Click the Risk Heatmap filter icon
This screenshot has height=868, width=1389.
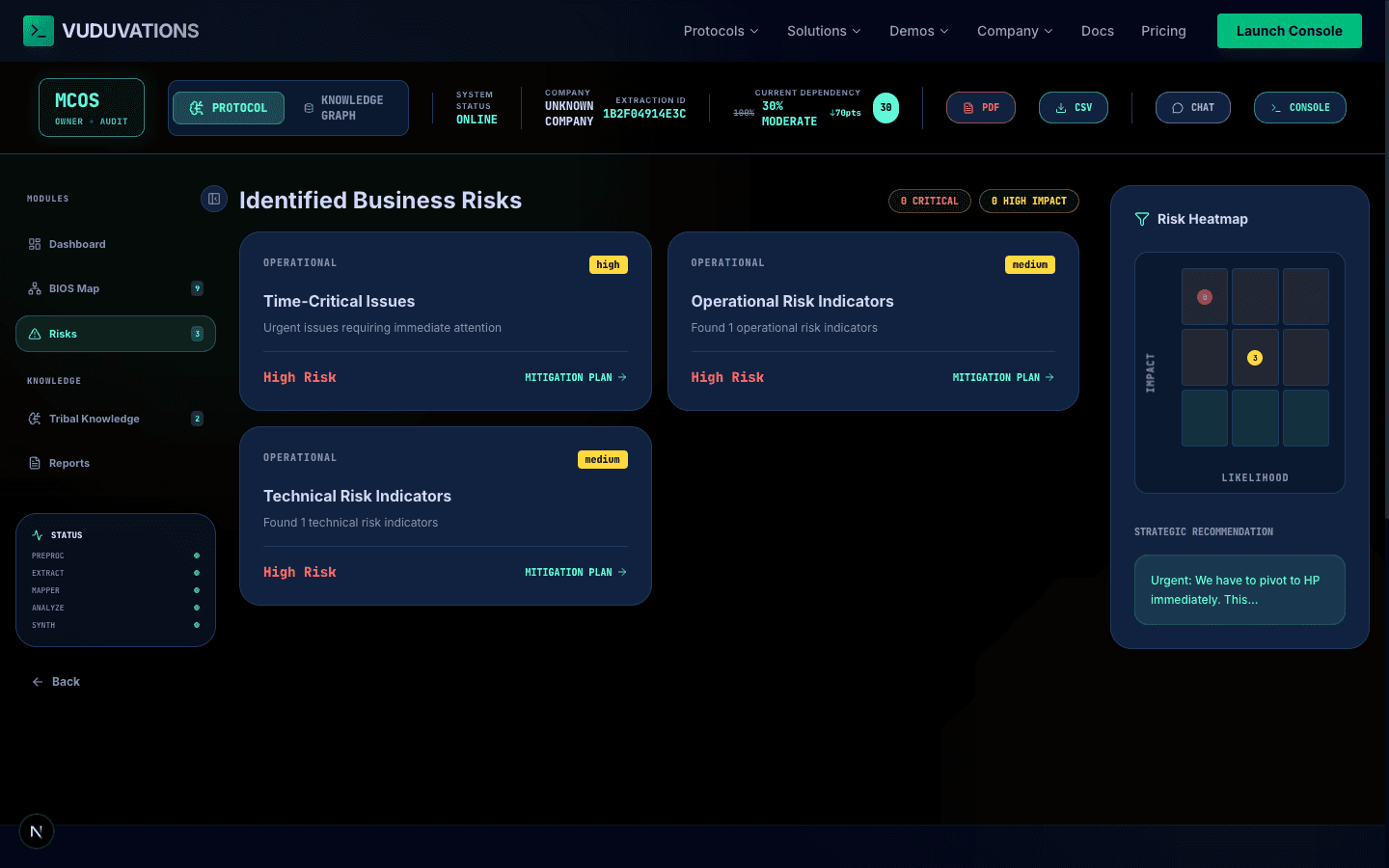(x=1142, y=219)
